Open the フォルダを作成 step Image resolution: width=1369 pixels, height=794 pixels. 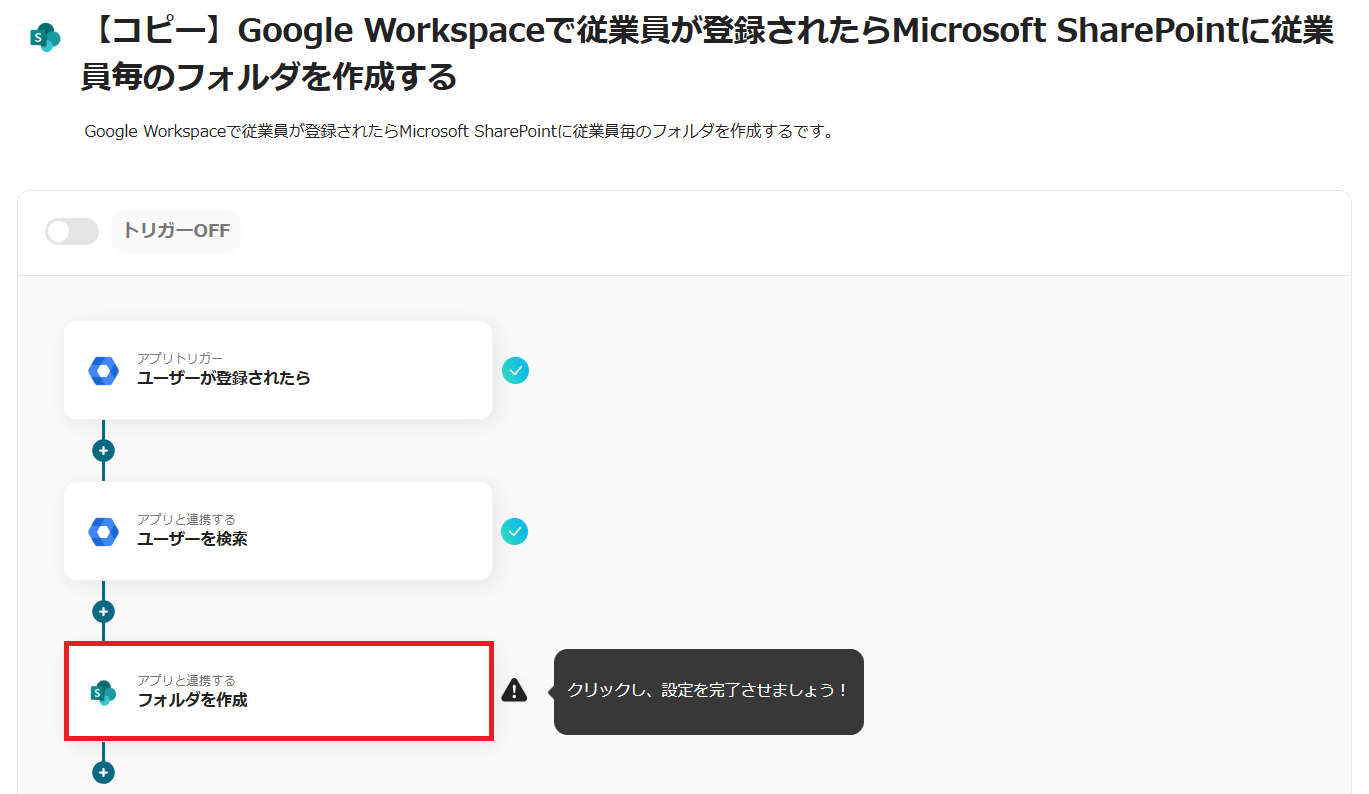click(278, 692)
